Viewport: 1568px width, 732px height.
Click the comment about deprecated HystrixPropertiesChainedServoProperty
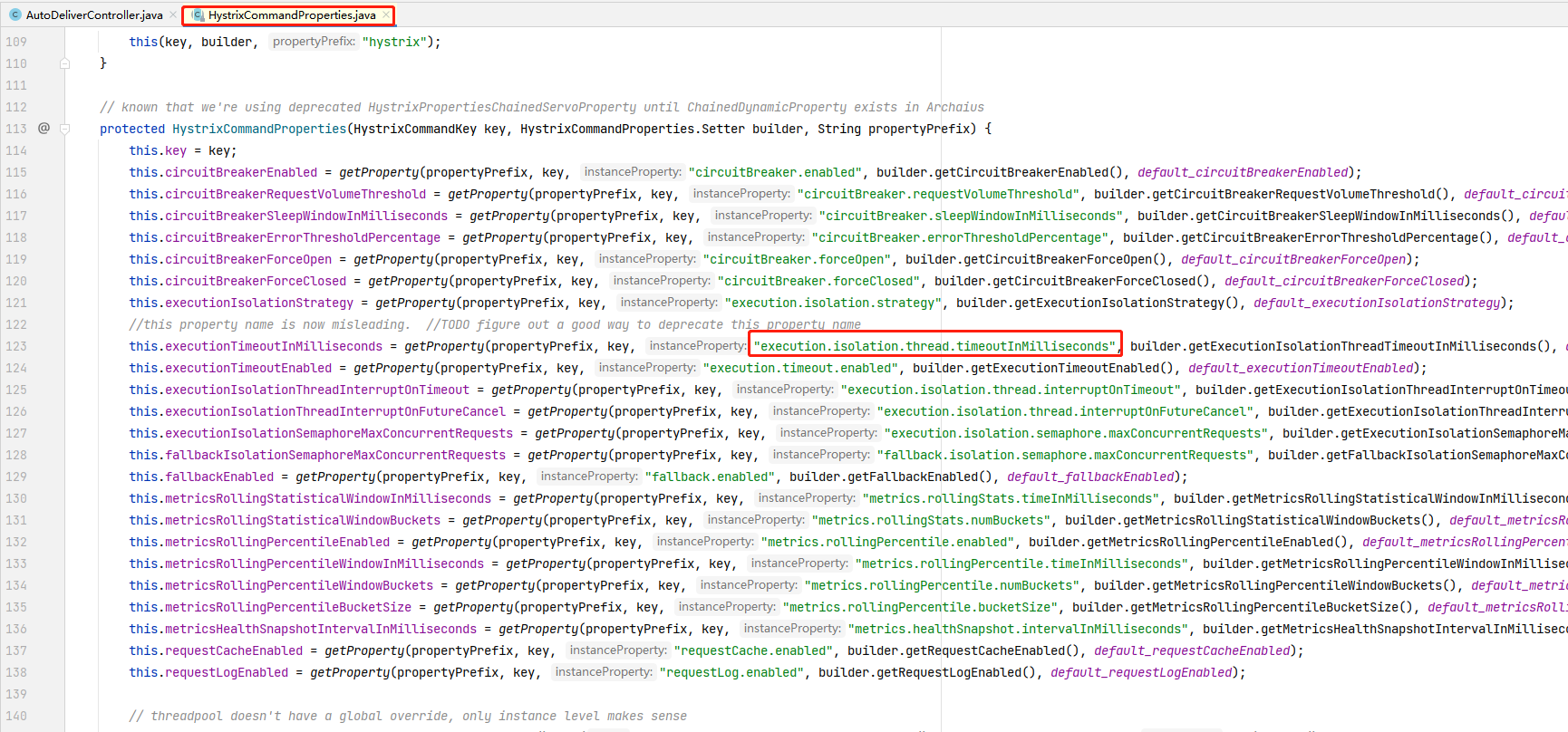542,107
